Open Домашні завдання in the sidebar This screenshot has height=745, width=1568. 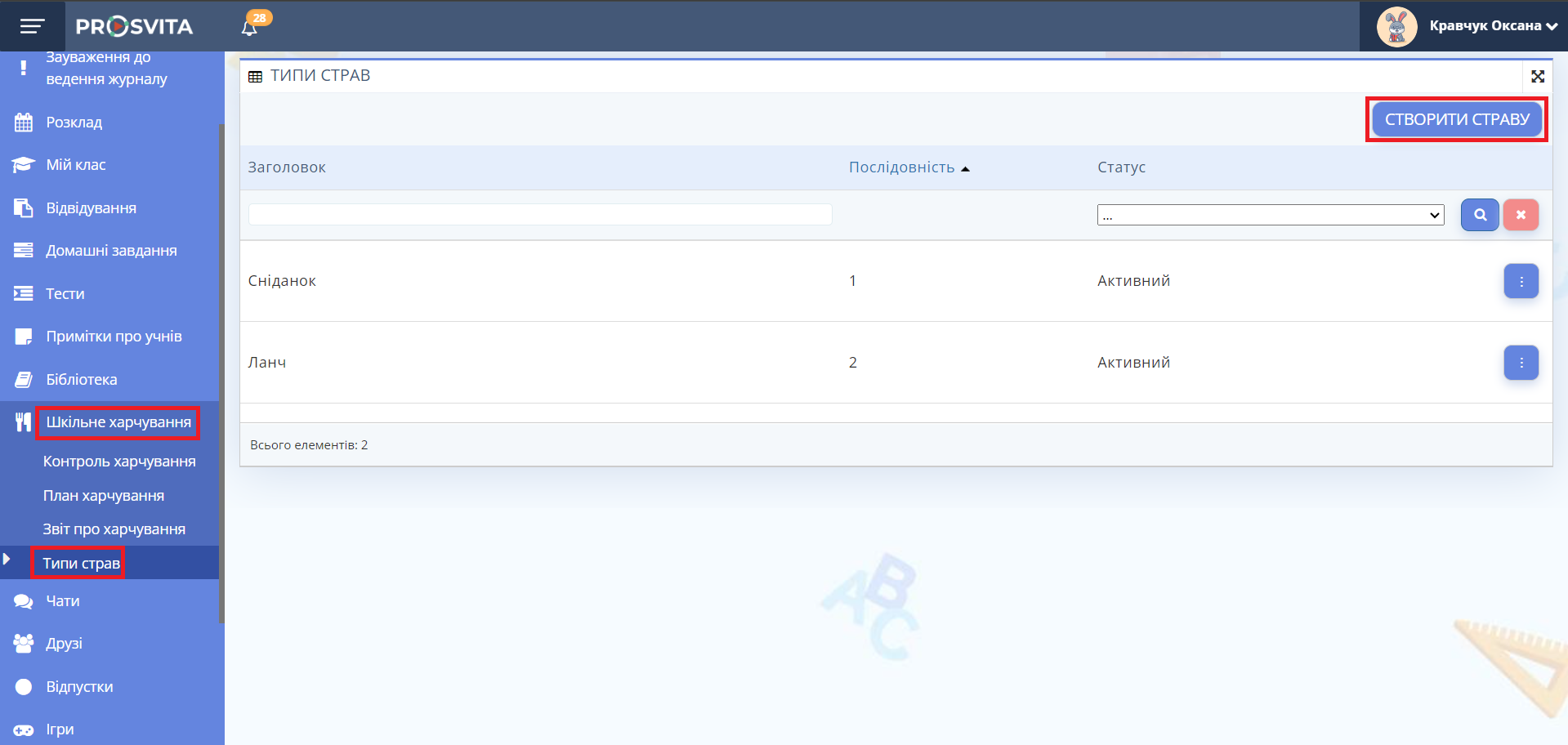click(111, 251)
